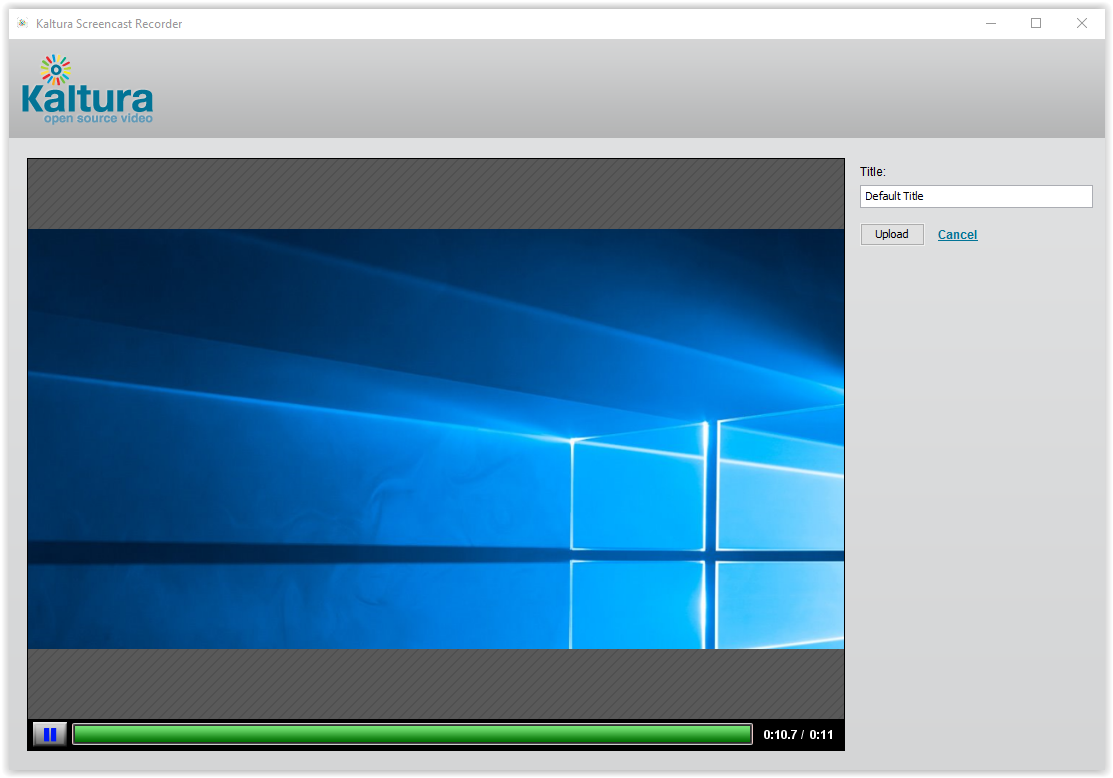
Task: Pause the recording playback
Action: tap(50, 734)
